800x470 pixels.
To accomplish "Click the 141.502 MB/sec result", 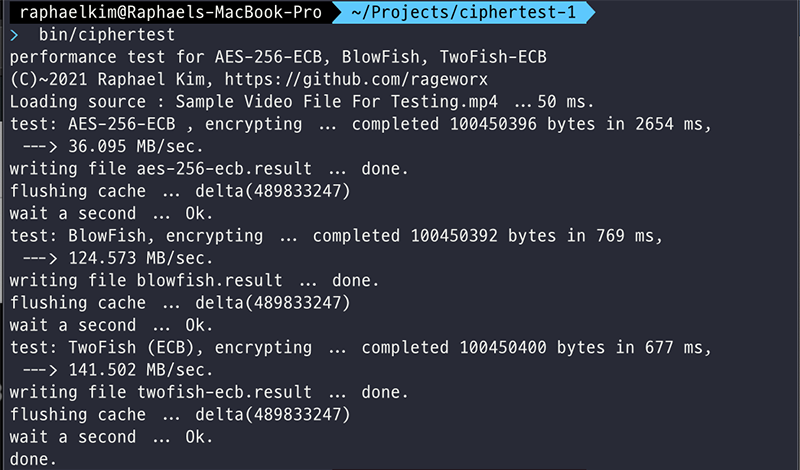I will (x=140, y=370).
